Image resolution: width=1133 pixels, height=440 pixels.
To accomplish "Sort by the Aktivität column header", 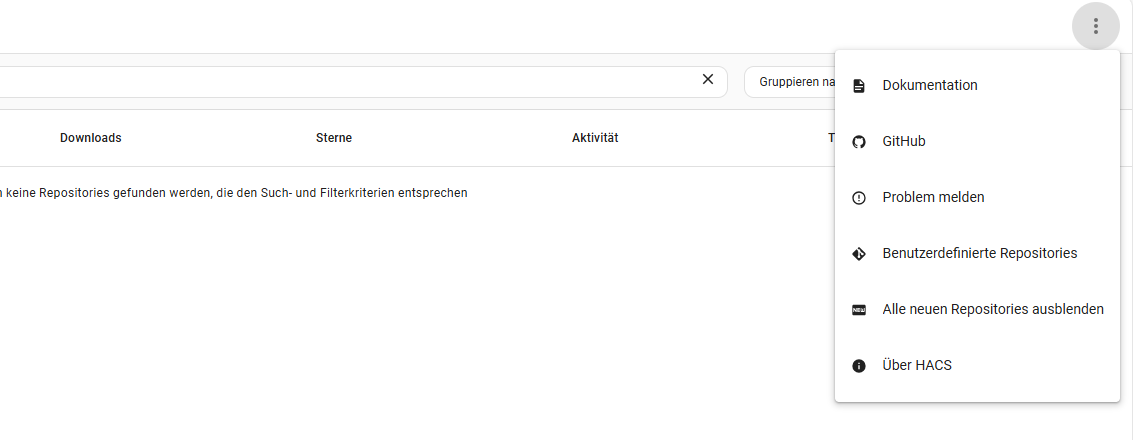I will coord(595,138).
